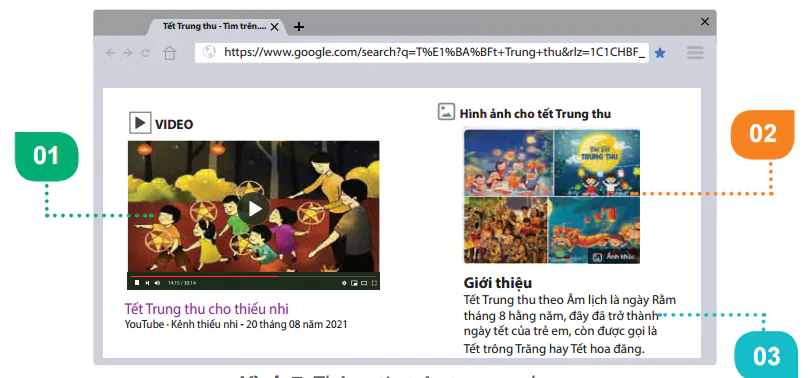Click the Giới thiệu heading
This screenshot has width=811, height=378.
tap(498, 283)
